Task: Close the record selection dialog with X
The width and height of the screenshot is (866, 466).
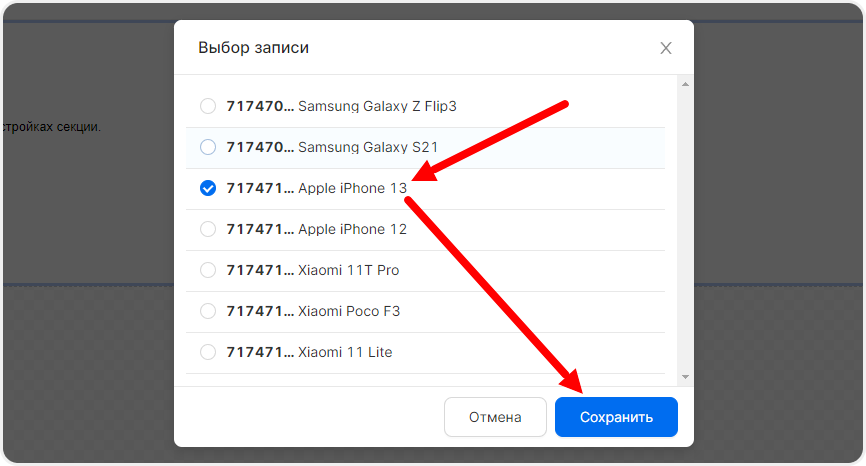Action: click(666, 48)
